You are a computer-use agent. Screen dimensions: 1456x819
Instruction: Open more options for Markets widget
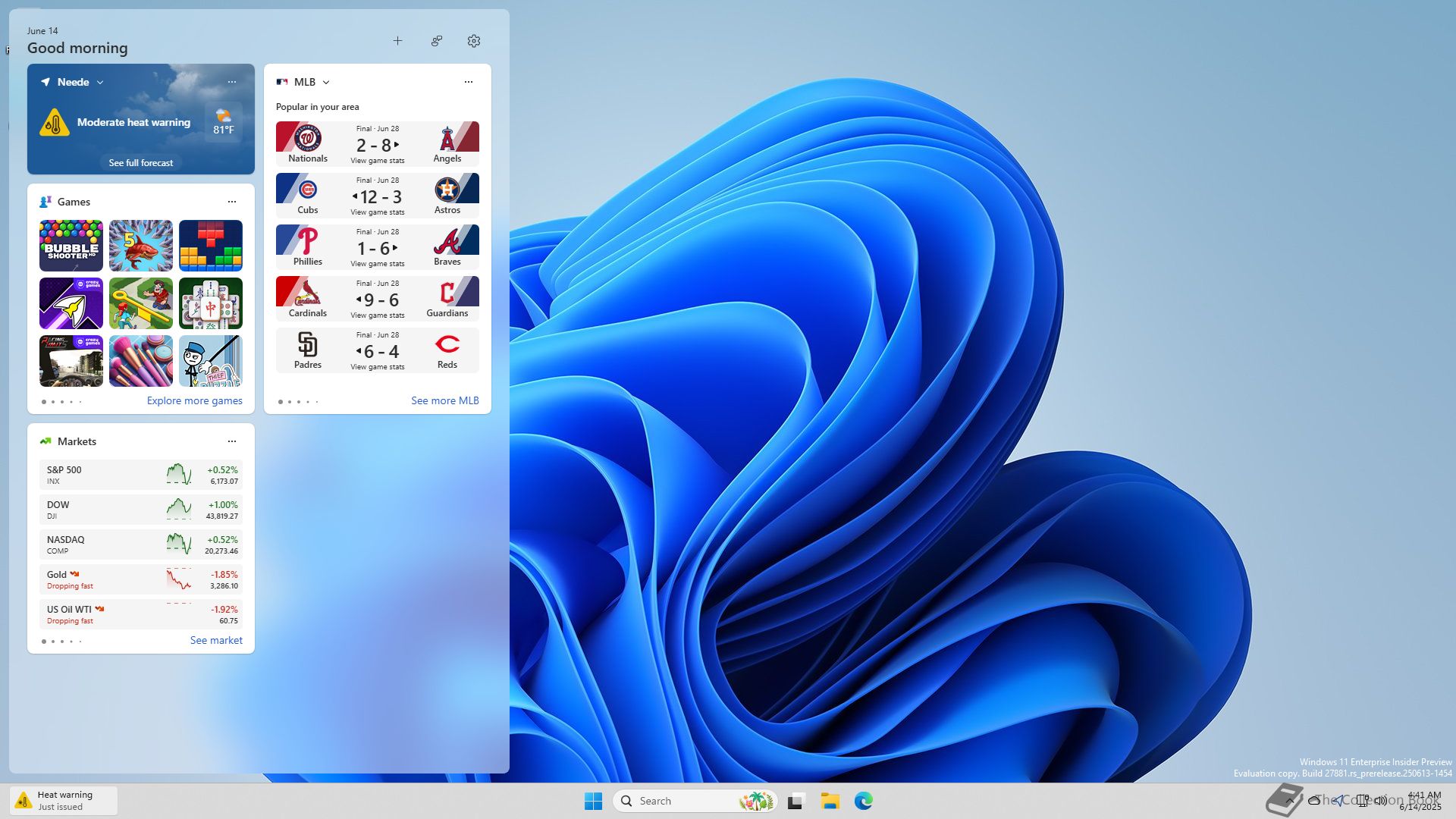(x=232, y=441)
